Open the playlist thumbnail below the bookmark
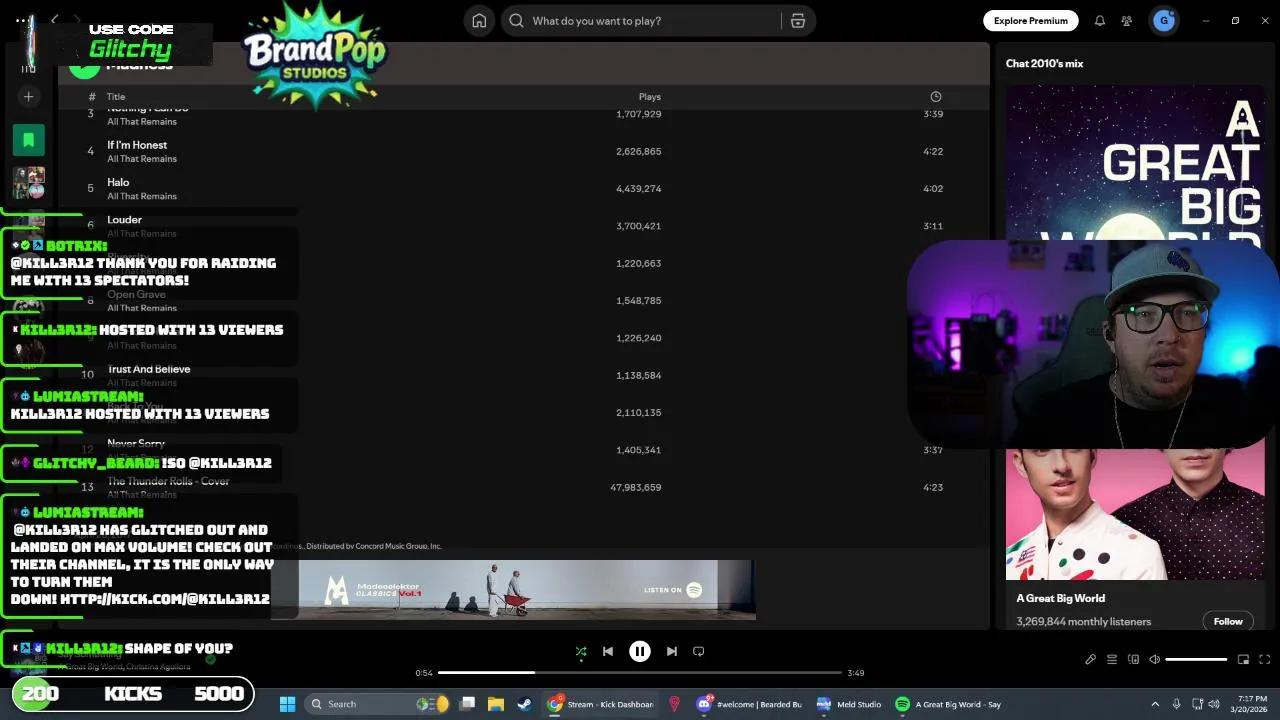 click(28, 183)
